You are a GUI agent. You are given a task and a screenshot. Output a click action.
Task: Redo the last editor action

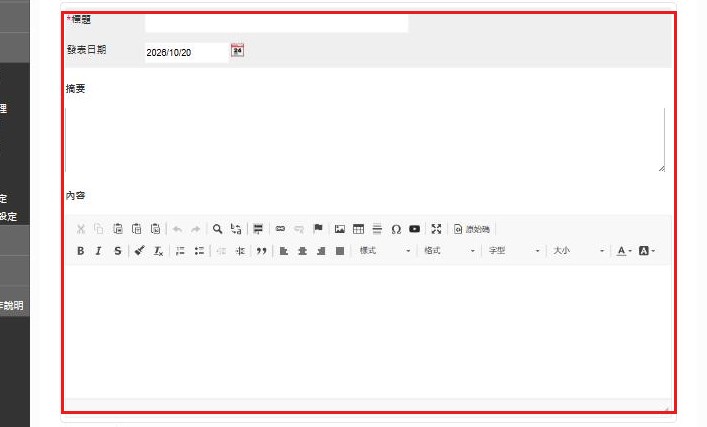(196, 229)
